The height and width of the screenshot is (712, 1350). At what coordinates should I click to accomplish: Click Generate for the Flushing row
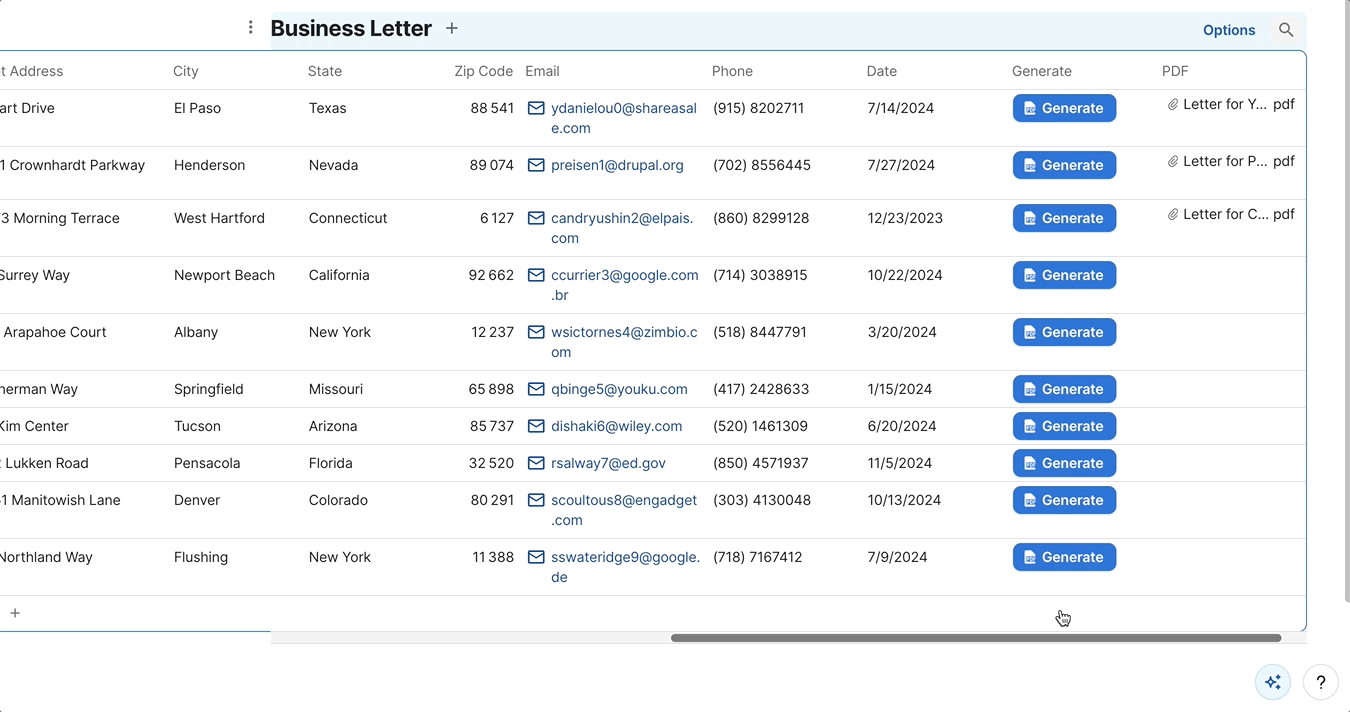point(1064,557)
